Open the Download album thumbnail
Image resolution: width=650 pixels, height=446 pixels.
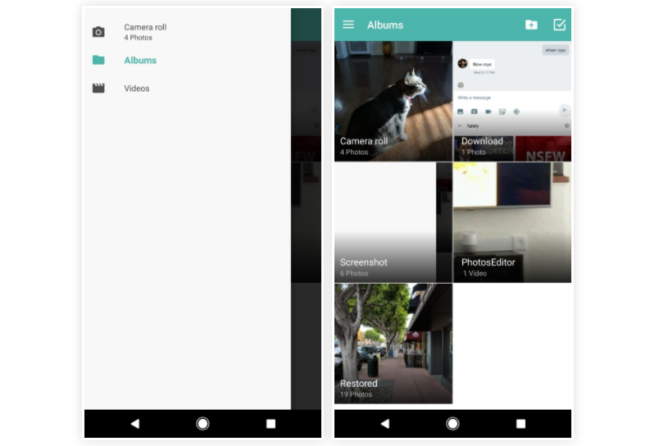coord(512,101)
